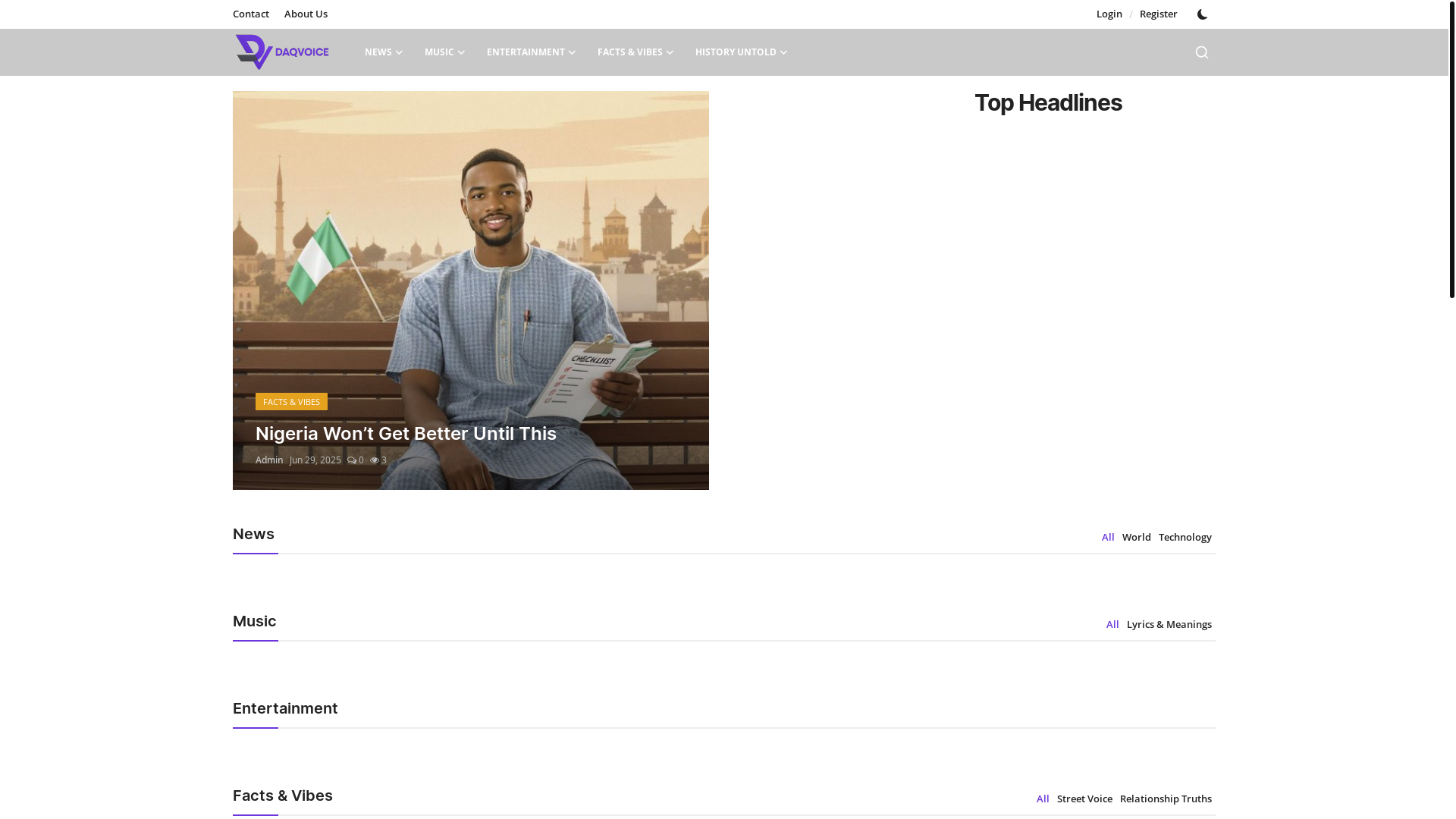Select the Street Voice tab
This screenshot has width=1456, height=819.
coord(1084,799)
